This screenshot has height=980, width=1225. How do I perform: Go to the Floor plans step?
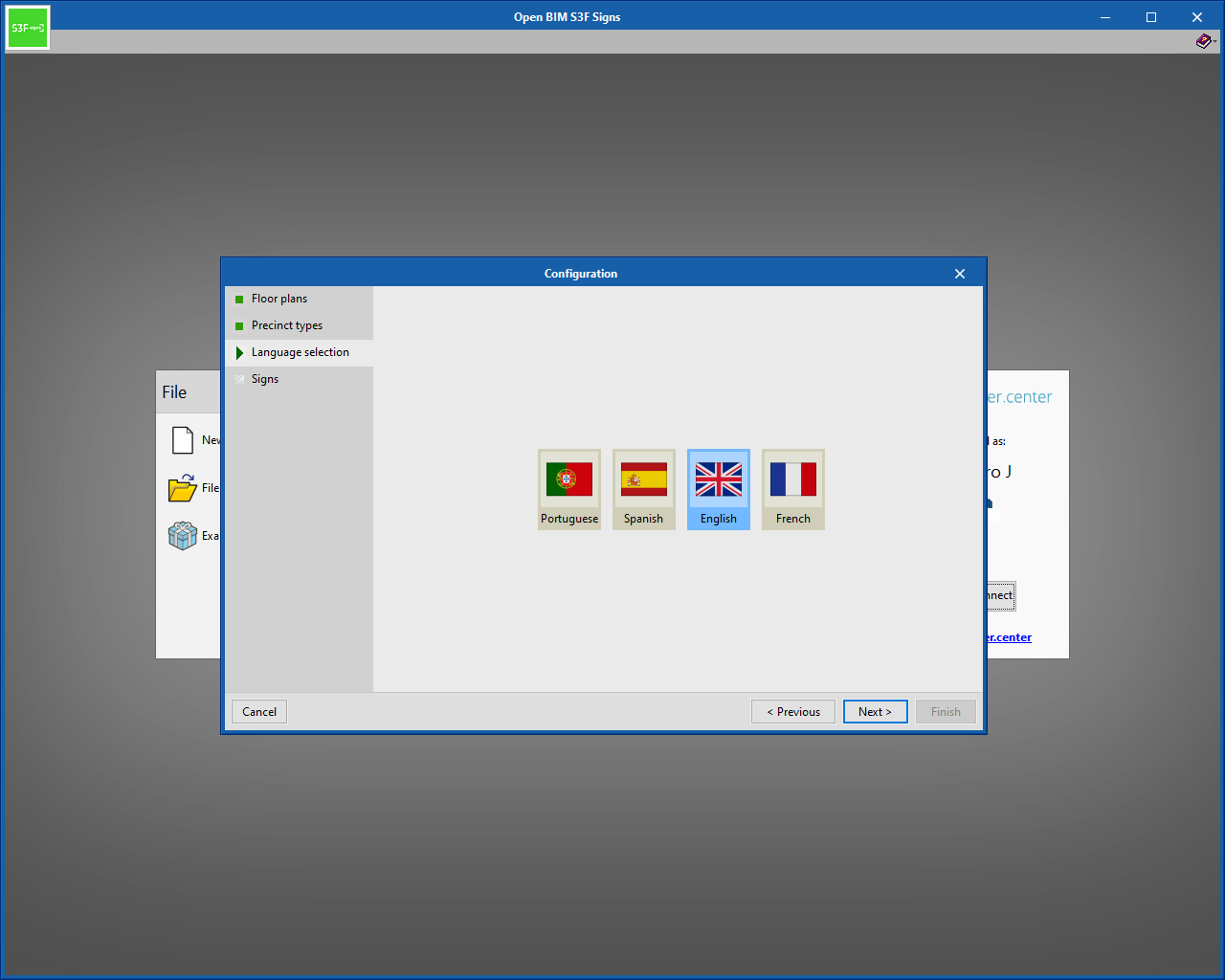point(279,299)
